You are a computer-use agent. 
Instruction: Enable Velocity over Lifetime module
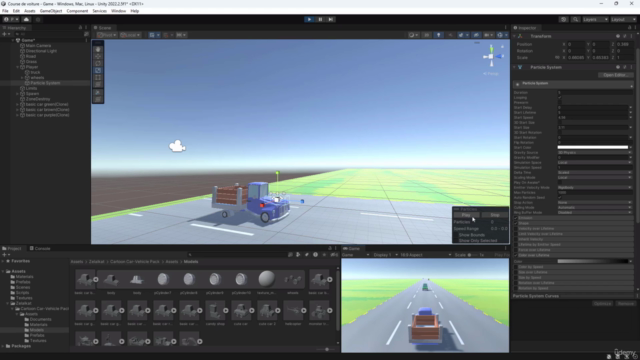516,229
